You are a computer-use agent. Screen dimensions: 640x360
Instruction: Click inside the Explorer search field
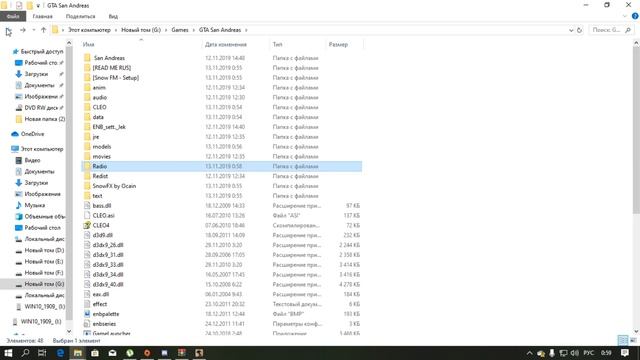[x=606, y=30]
